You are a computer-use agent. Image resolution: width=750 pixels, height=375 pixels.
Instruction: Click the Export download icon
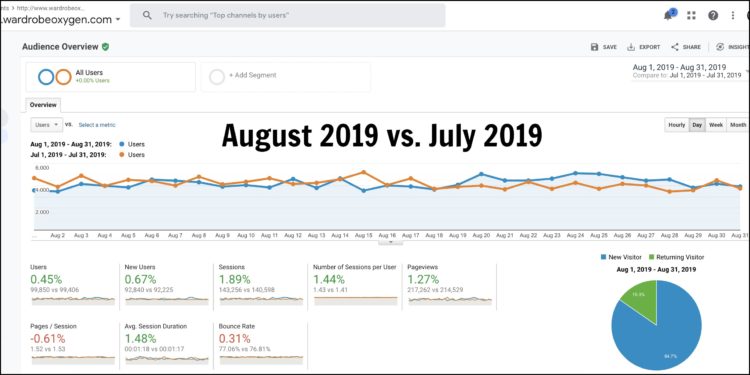click(631, 47)
